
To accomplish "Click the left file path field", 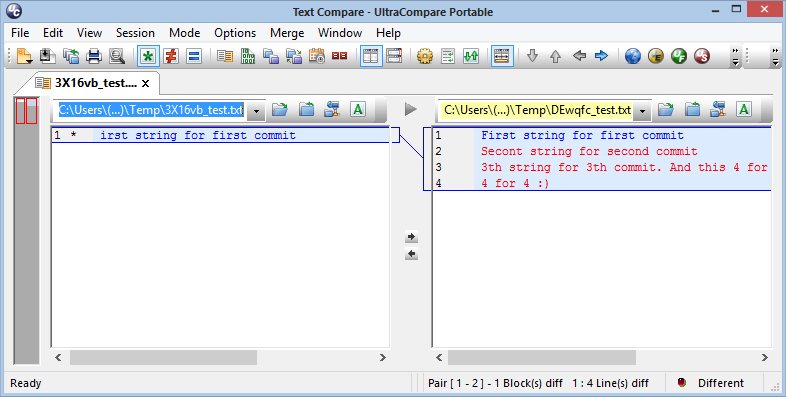I will pos(151,110).
